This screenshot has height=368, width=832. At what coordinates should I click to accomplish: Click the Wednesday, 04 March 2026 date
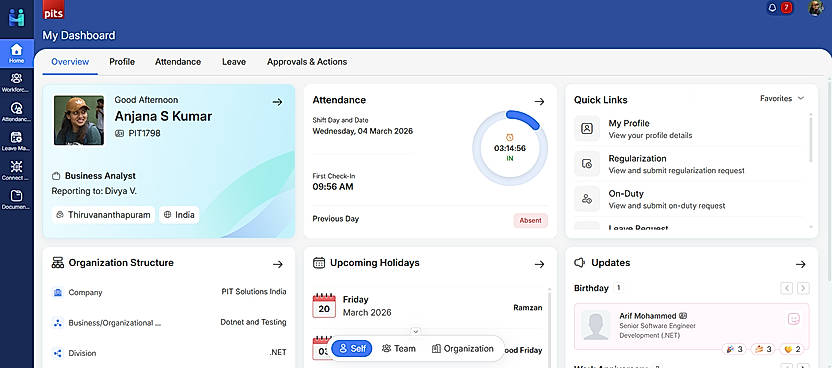(362, 131)
